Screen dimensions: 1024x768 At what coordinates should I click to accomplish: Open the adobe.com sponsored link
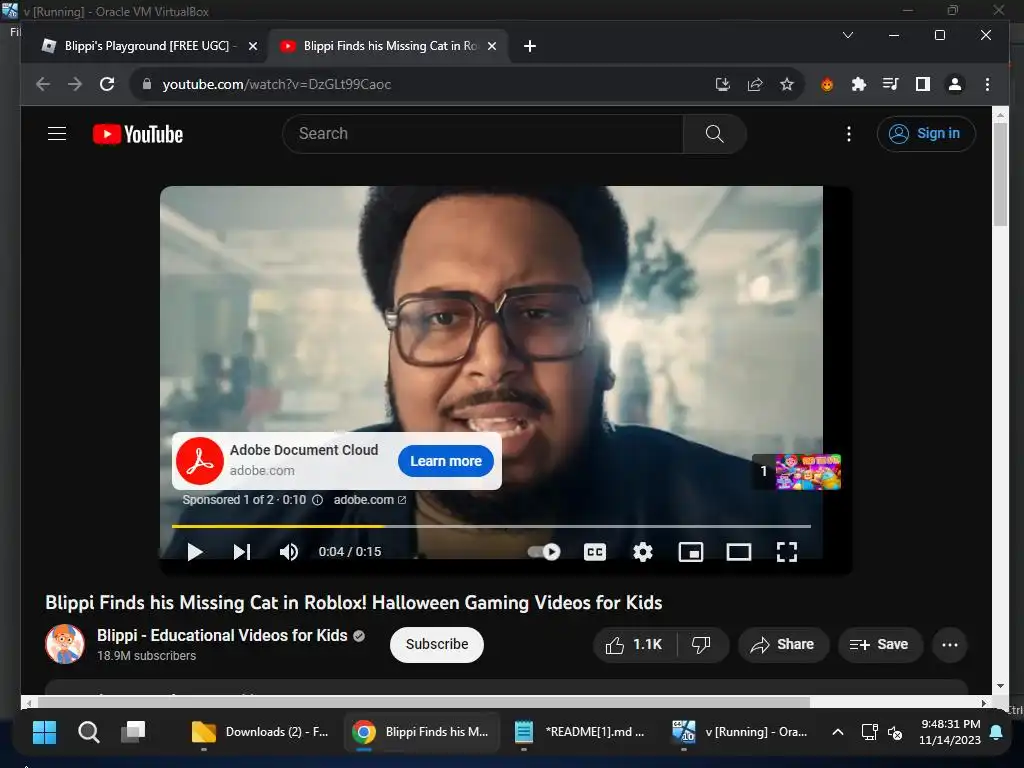(x=370, y=500)
